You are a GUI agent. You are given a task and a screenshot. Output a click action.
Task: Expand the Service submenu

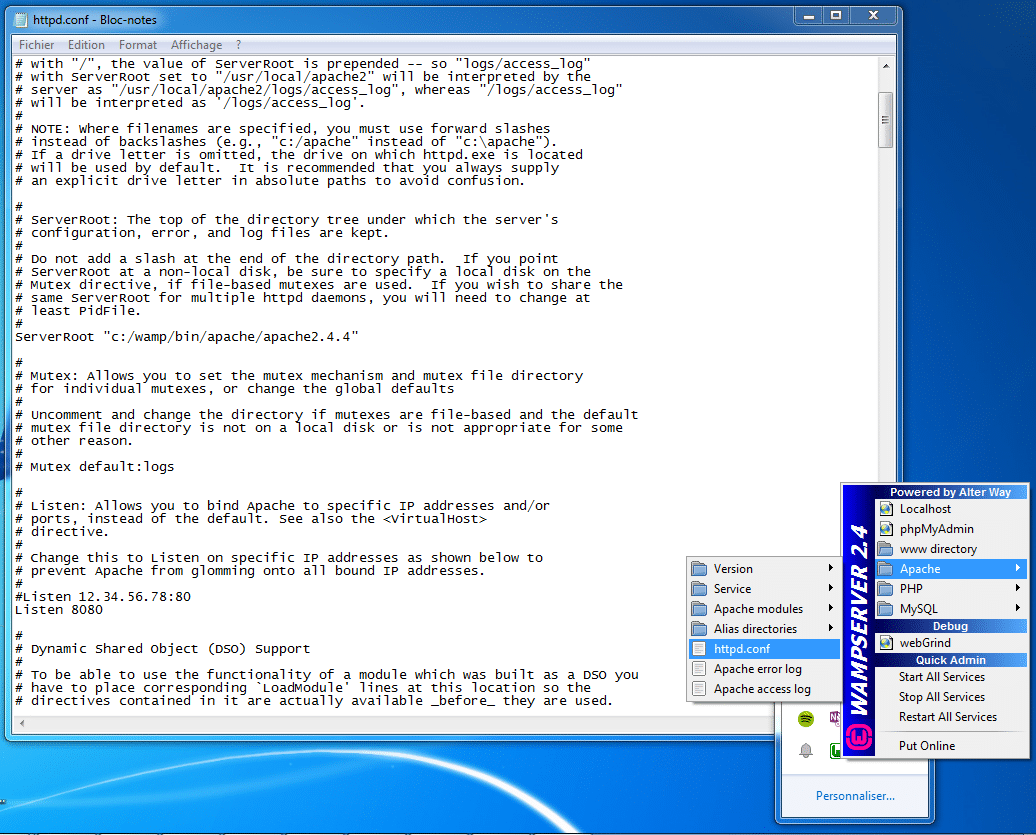tap(764, 589)
